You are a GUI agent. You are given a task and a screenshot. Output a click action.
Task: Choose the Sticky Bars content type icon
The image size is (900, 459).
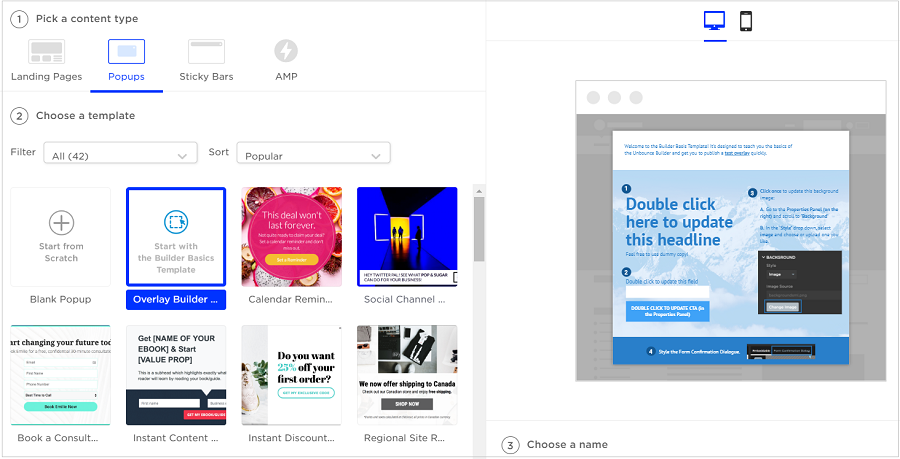[206, 52]
